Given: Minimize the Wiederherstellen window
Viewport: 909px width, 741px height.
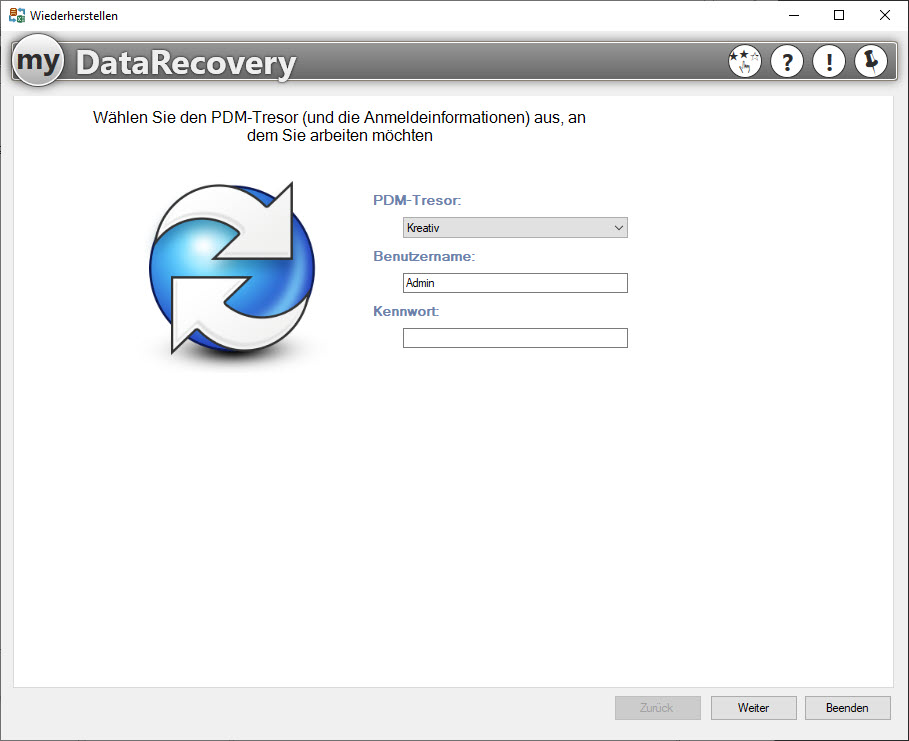Looking at the screenshot, I should (x=794, y=15).
